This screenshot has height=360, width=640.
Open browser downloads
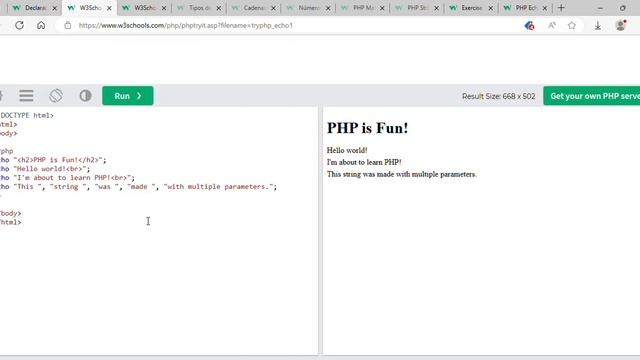tap(598, 26)
